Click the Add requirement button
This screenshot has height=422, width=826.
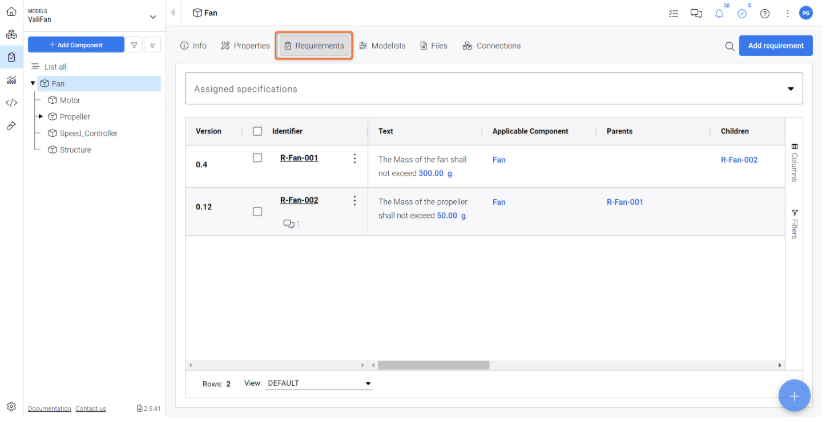[775, 46]
